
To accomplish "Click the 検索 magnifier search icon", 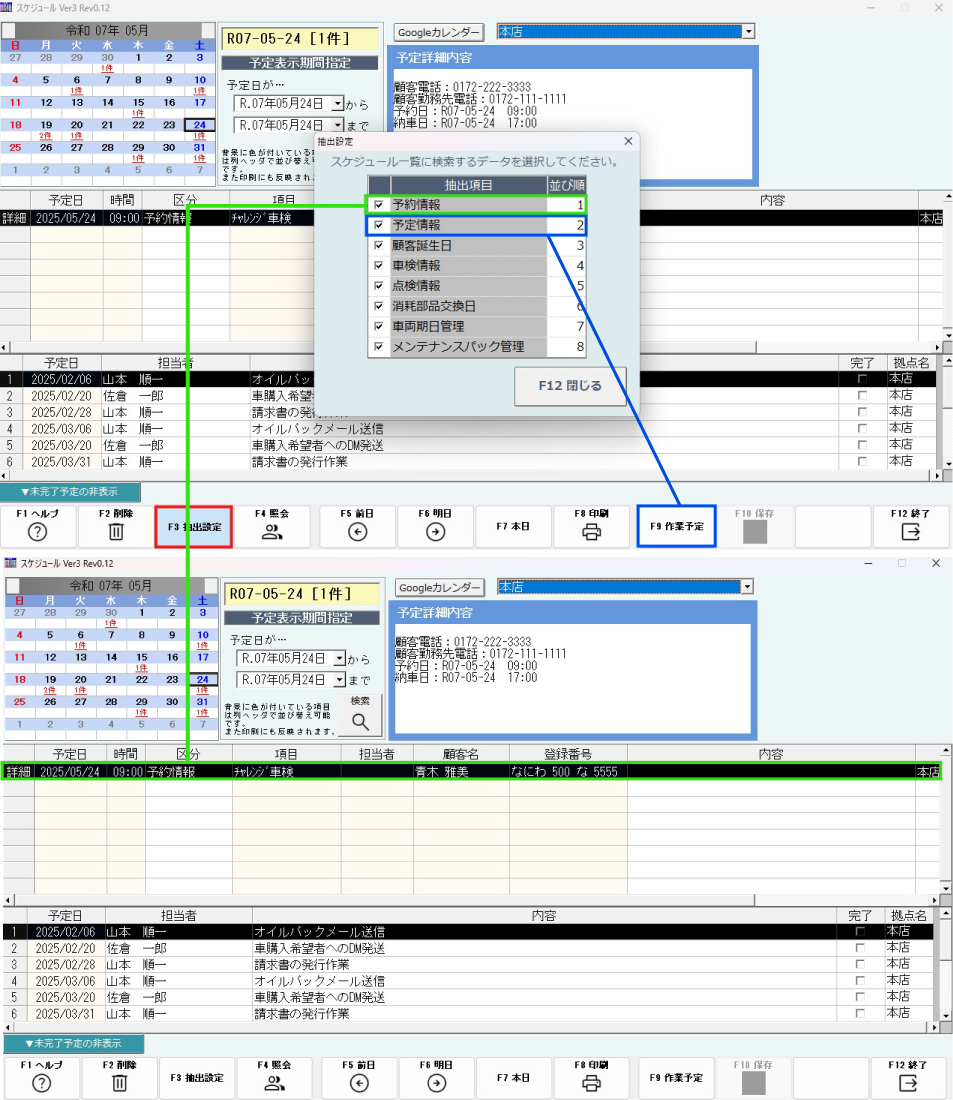I will coord(360,721).
